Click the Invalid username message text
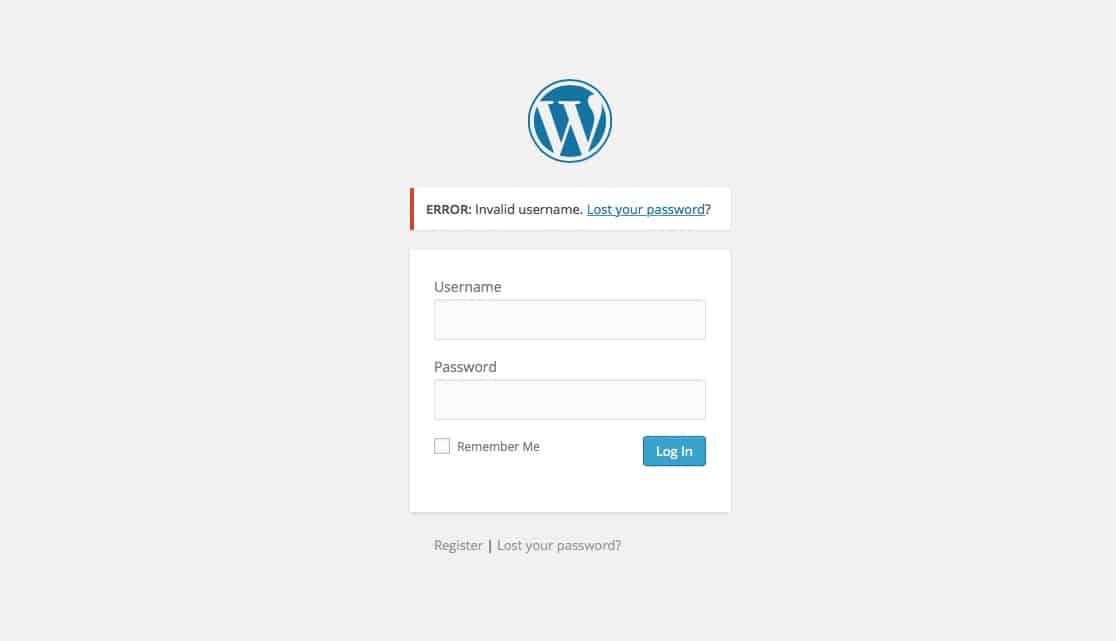The height and width of the screenshot is (641, 1116). click(529, 209)
